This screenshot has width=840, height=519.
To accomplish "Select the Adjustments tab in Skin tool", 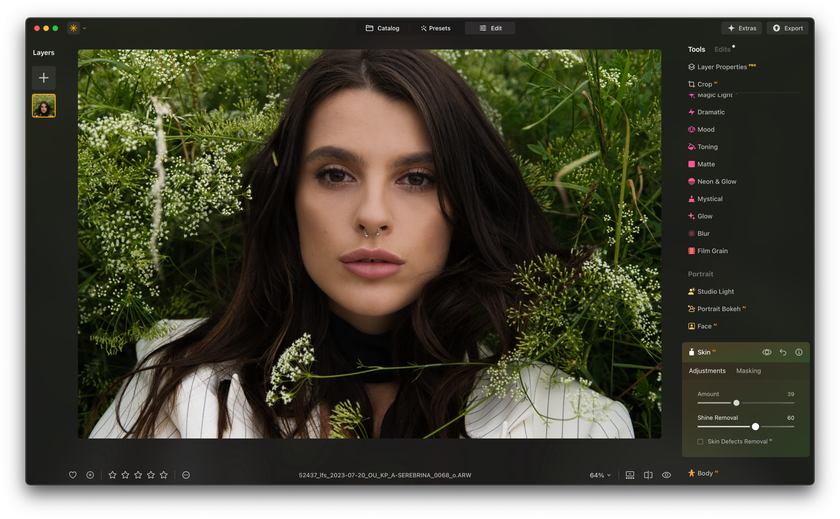I will (707, 371).
